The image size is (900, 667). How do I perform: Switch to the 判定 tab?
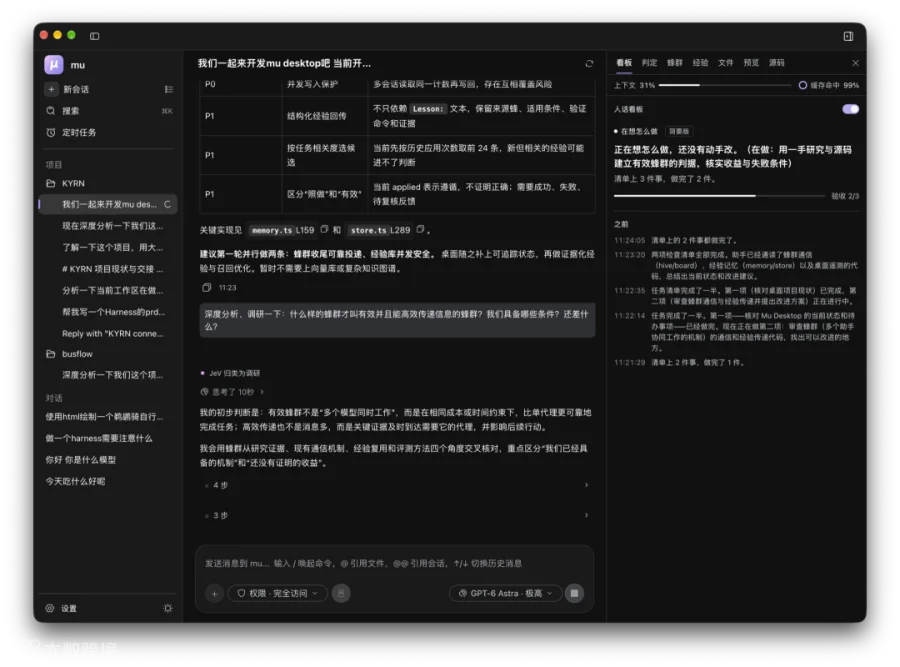(649, 63)
